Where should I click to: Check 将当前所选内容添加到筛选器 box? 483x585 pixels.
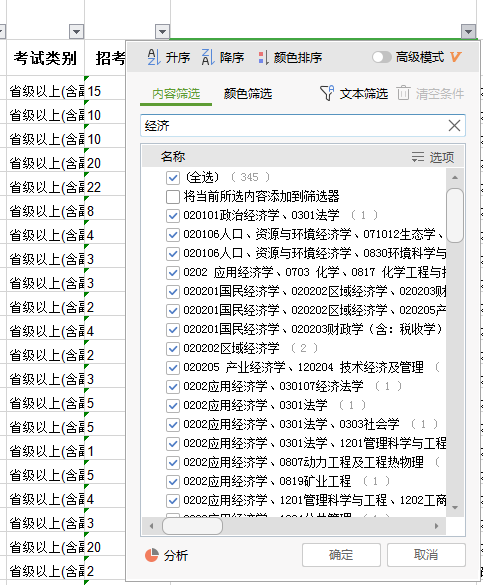(x=173, y=197)
